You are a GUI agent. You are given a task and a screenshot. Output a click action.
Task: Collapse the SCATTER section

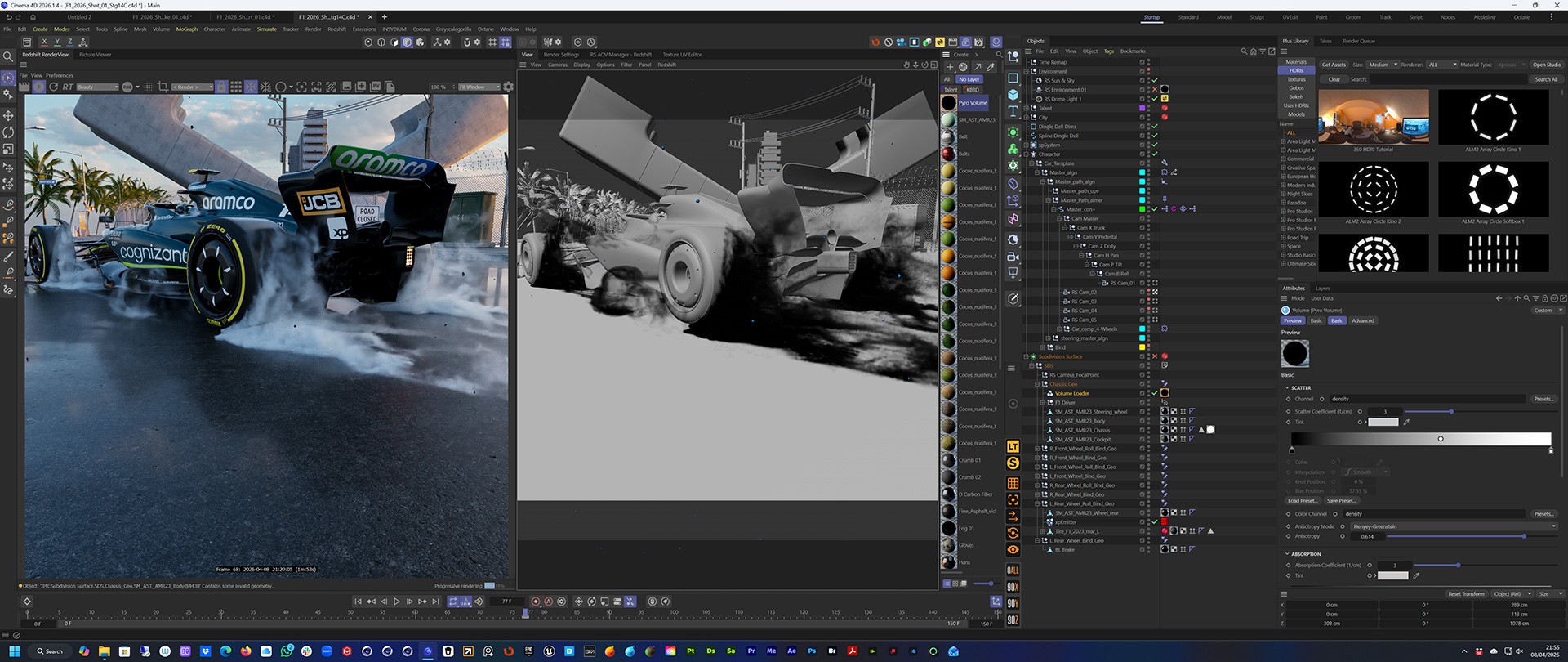(1288, 387)
